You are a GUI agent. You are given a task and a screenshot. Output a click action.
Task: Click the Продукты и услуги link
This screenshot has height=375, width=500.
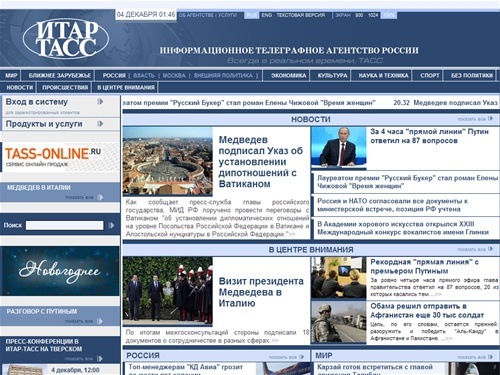coord(44,124)
